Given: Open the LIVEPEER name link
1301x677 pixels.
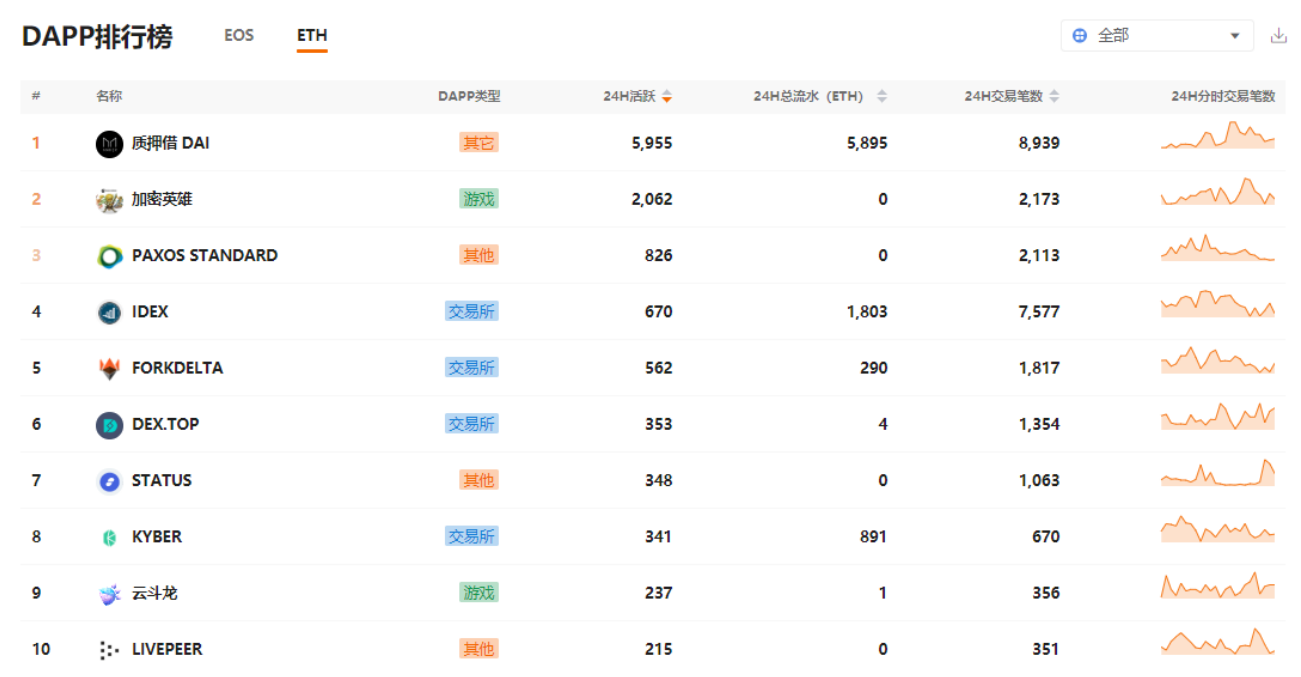Looking at the screenshot, I should (x=167, y=649).
